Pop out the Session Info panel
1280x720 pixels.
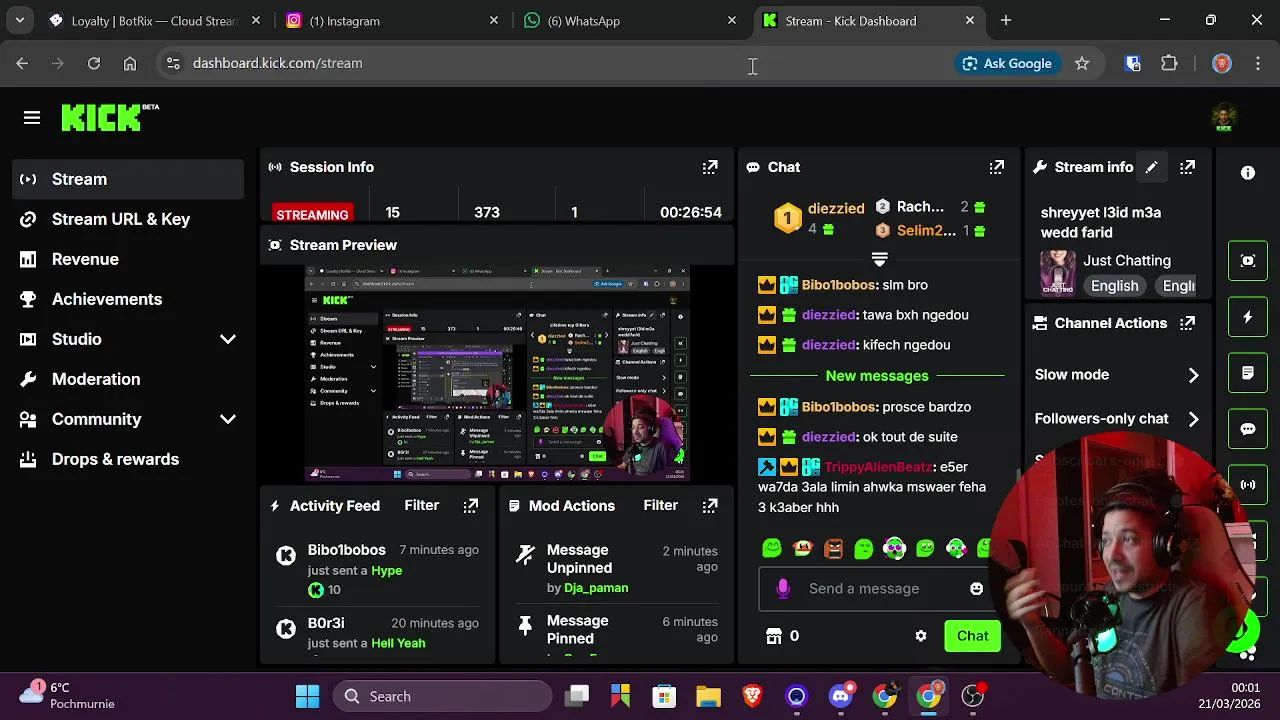[710, 167]
